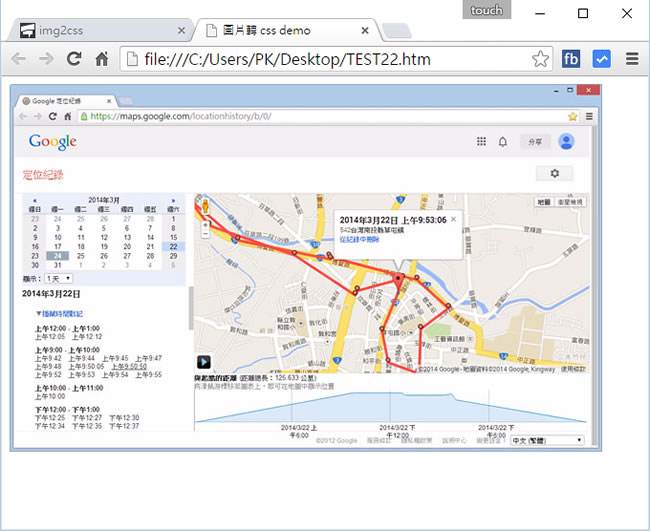This screenshot has height=532, width=650.
Task: Click the yellow star in inner address bar
Action: pos(573,117)
